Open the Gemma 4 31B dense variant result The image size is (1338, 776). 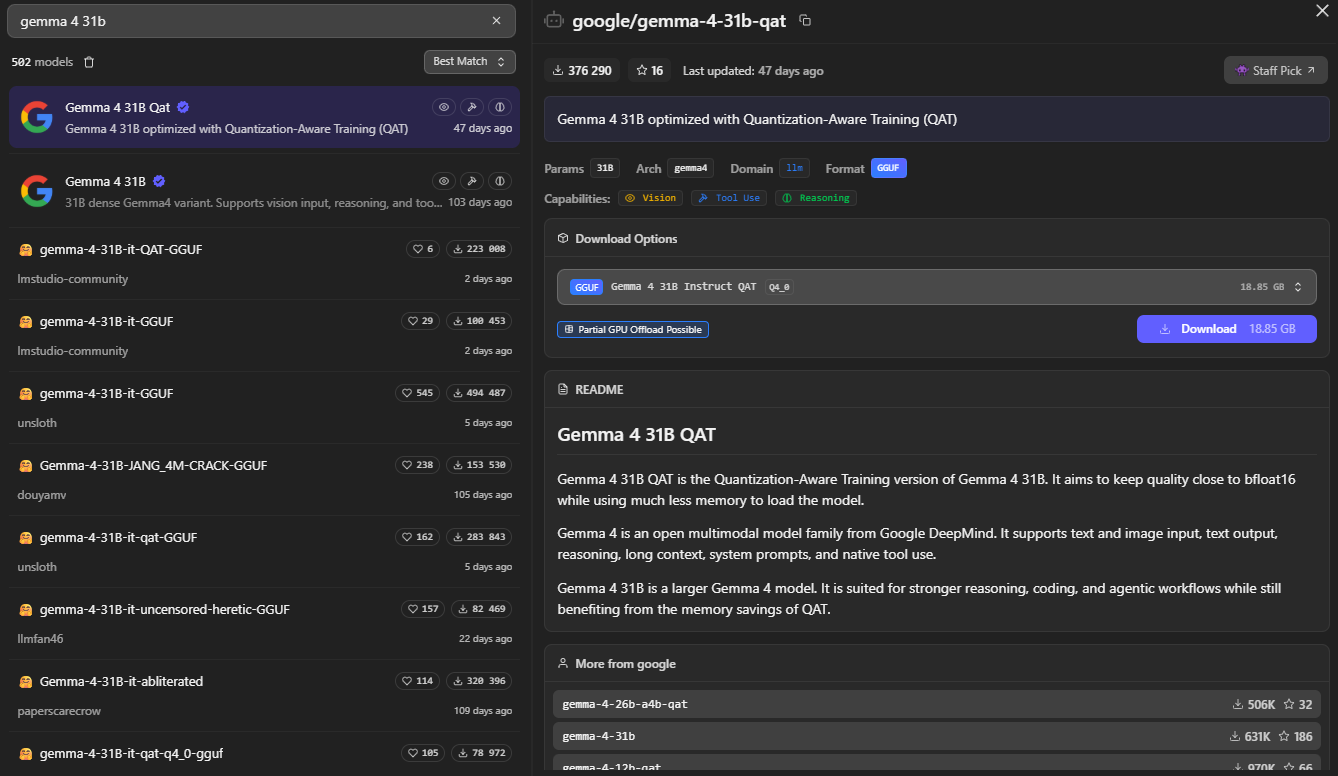(x=264, y=191)
